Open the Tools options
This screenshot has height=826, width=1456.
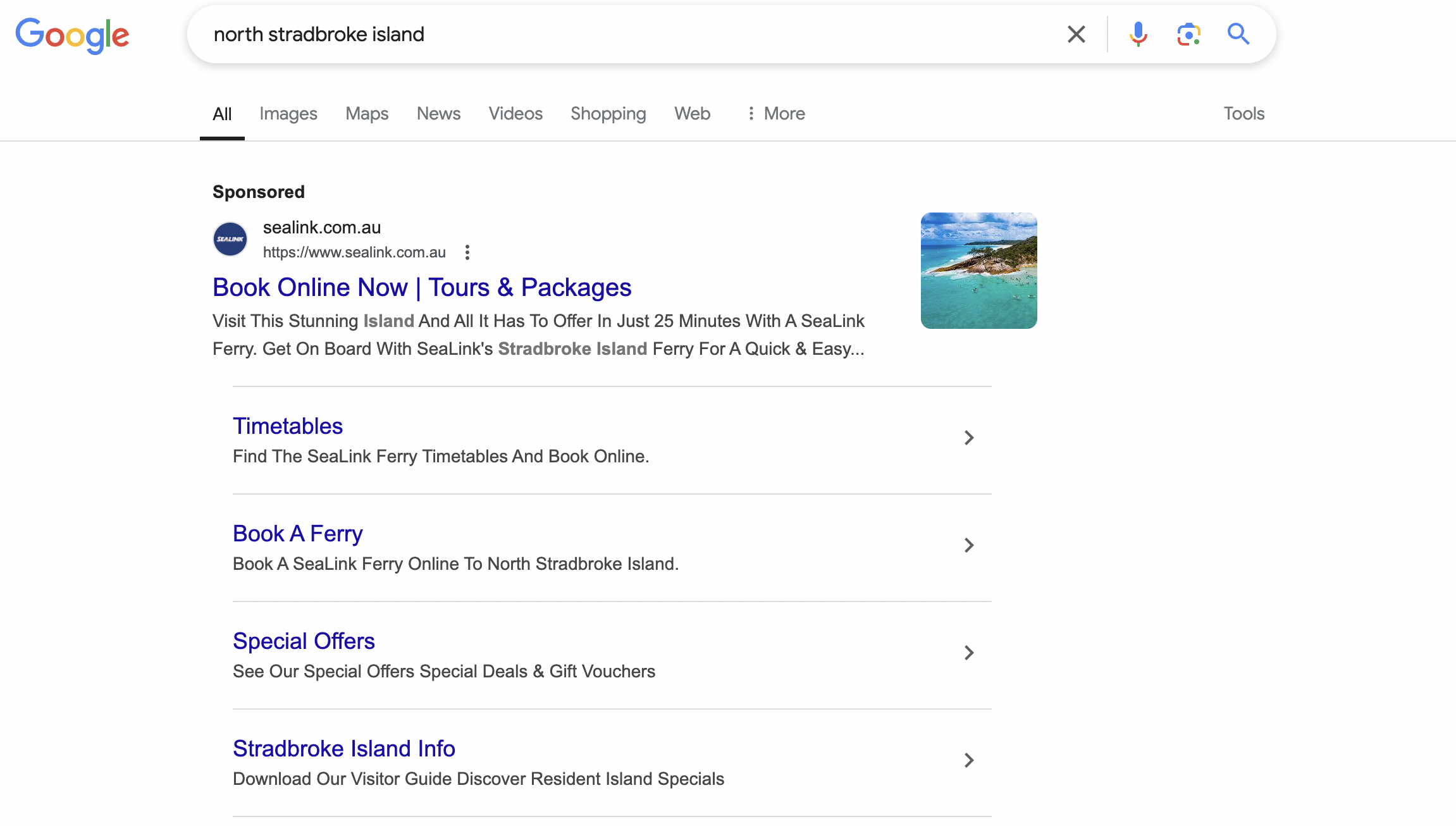[1244, 114]
